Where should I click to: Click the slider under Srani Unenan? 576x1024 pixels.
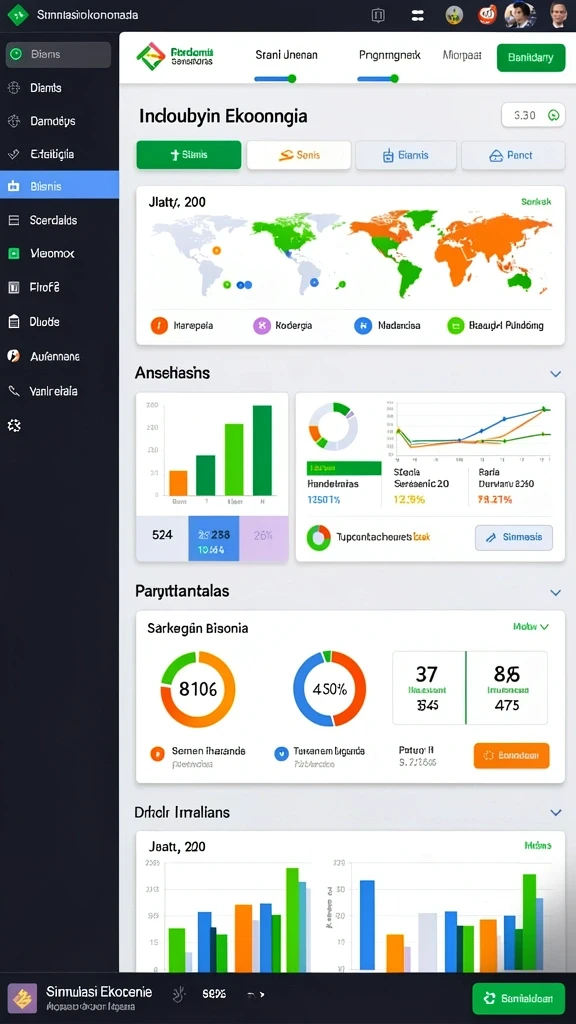[275, 78]
